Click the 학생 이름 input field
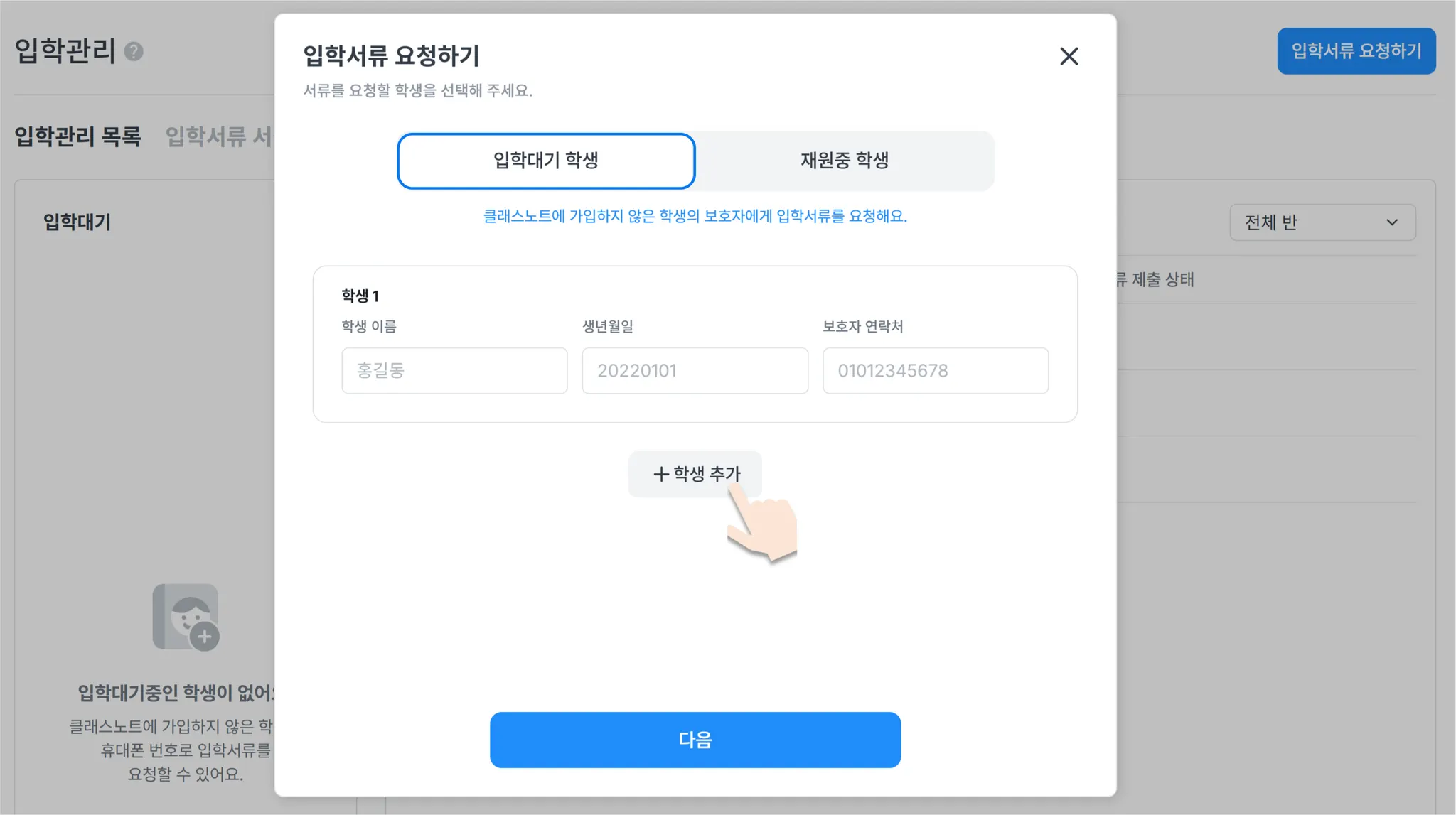This screenshot has width=1456, height=815. pos(454,370)
